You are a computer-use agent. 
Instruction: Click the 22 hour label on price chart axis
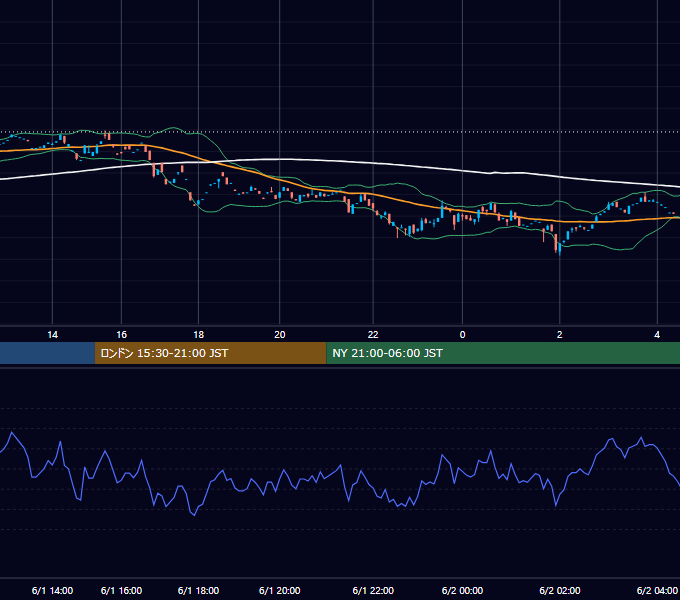(x=373, y=335)
